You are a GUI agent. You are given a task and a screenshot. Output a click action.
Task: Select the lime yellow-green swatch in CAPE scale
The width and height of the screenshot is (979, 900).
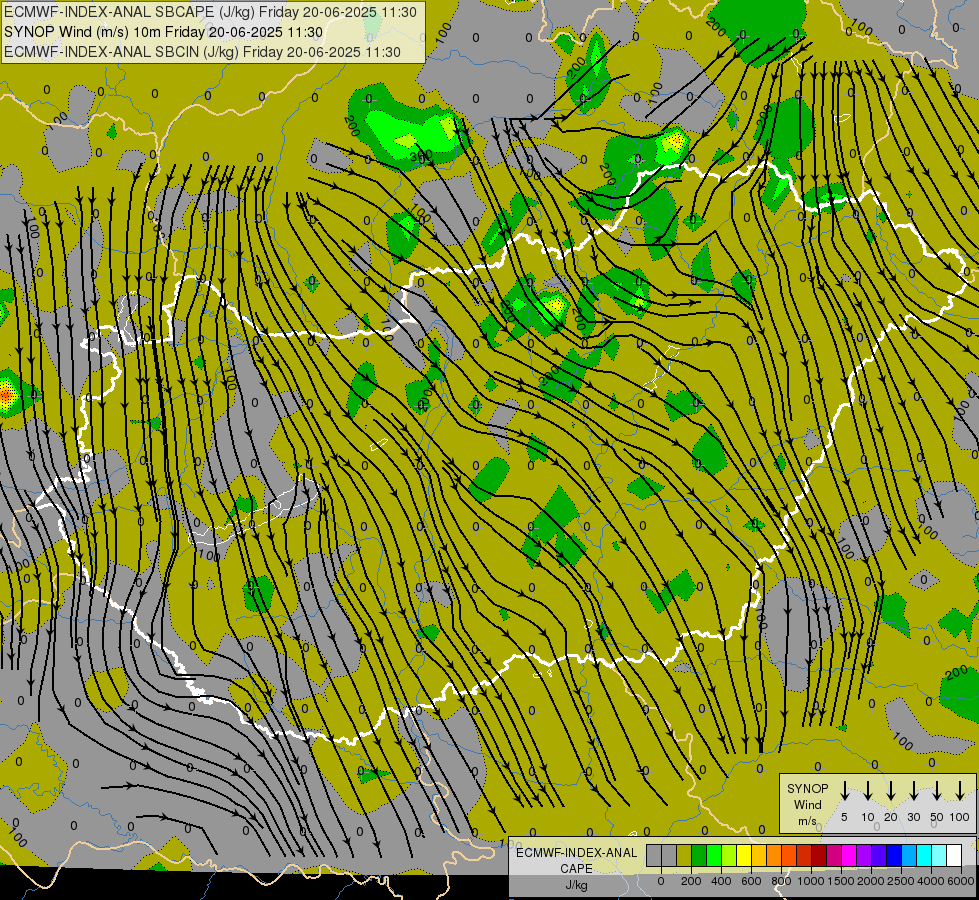point(729,856)
